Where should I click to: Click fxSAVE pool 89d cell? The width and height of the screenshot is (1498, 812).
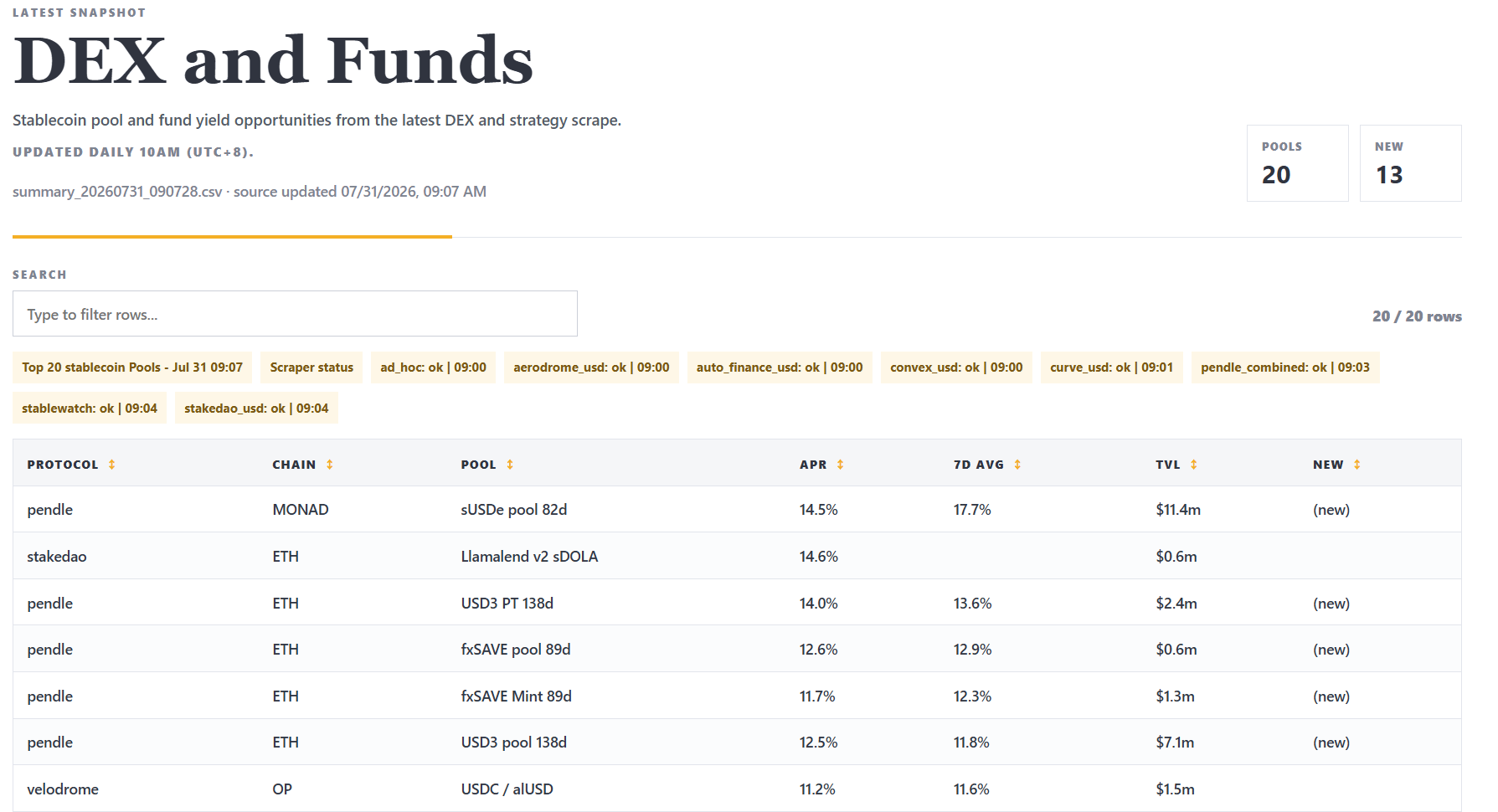[x=516, y=650]
